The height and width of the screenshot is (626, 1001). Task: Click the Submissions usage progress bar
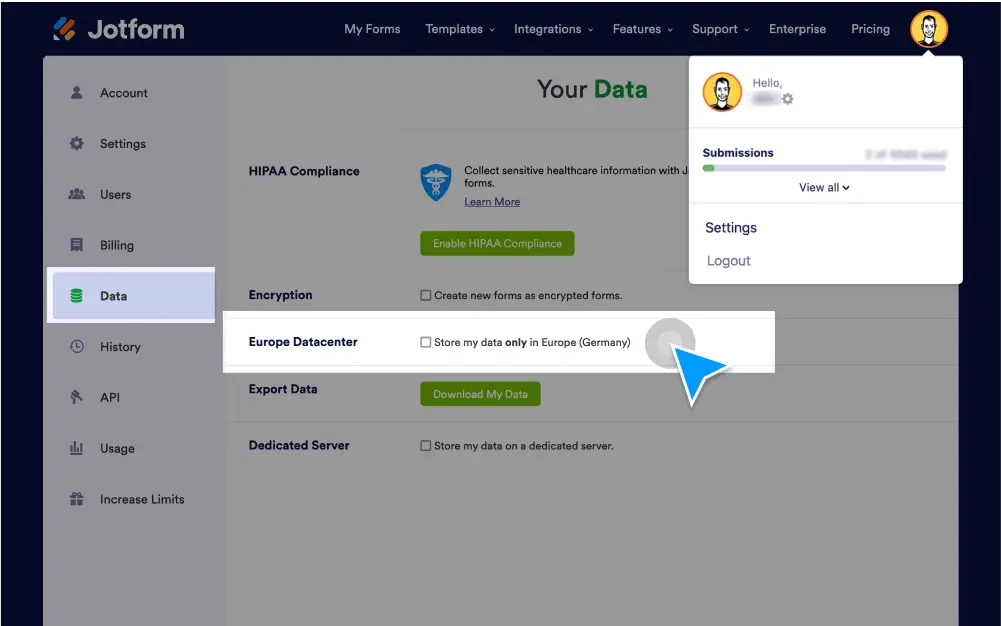pyautogui.click(x=823, y=168)
